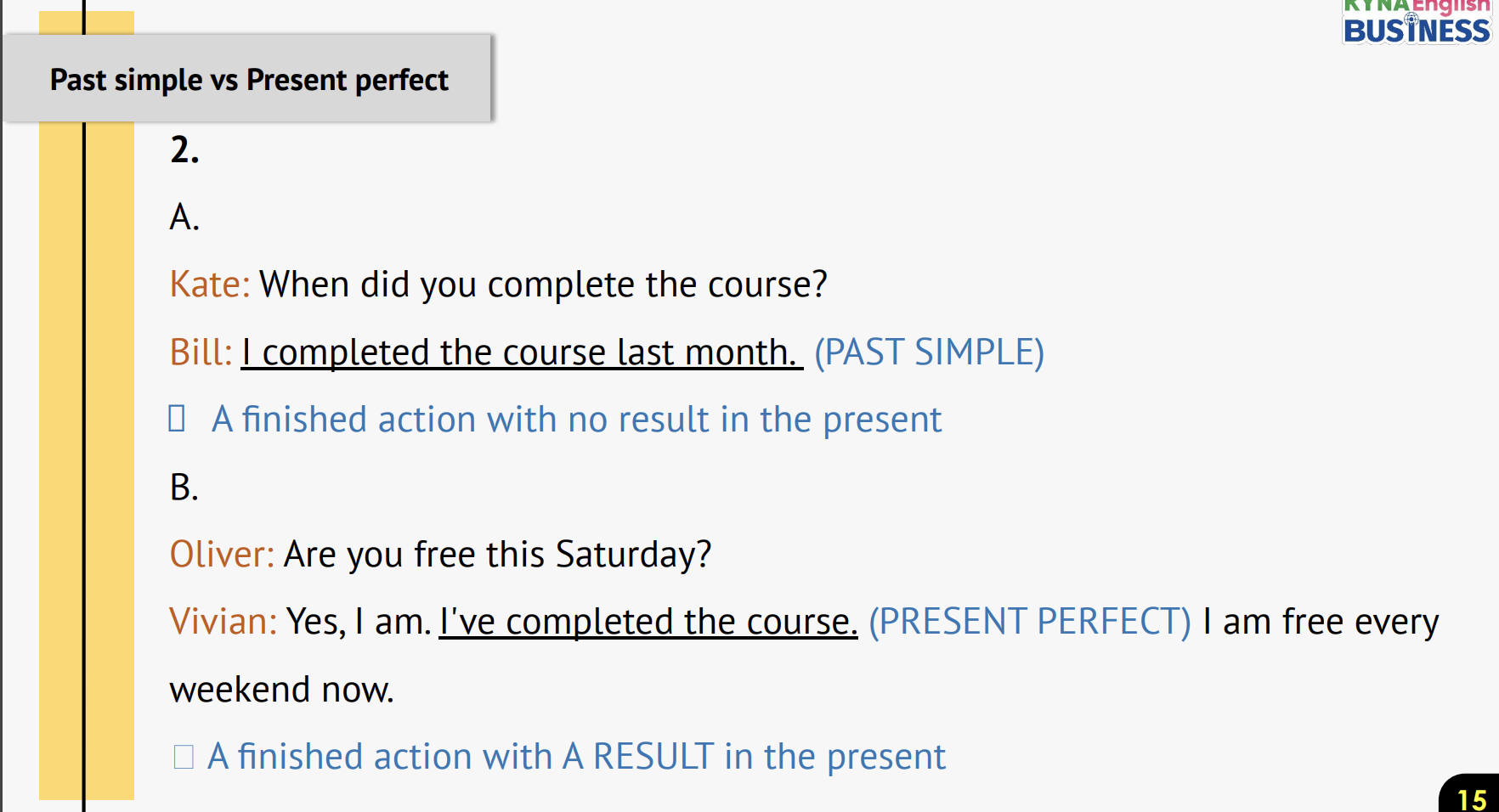Click the words "weekend now."
Image resolution: width=1499 pixels, height=812 pixels.
281,690
